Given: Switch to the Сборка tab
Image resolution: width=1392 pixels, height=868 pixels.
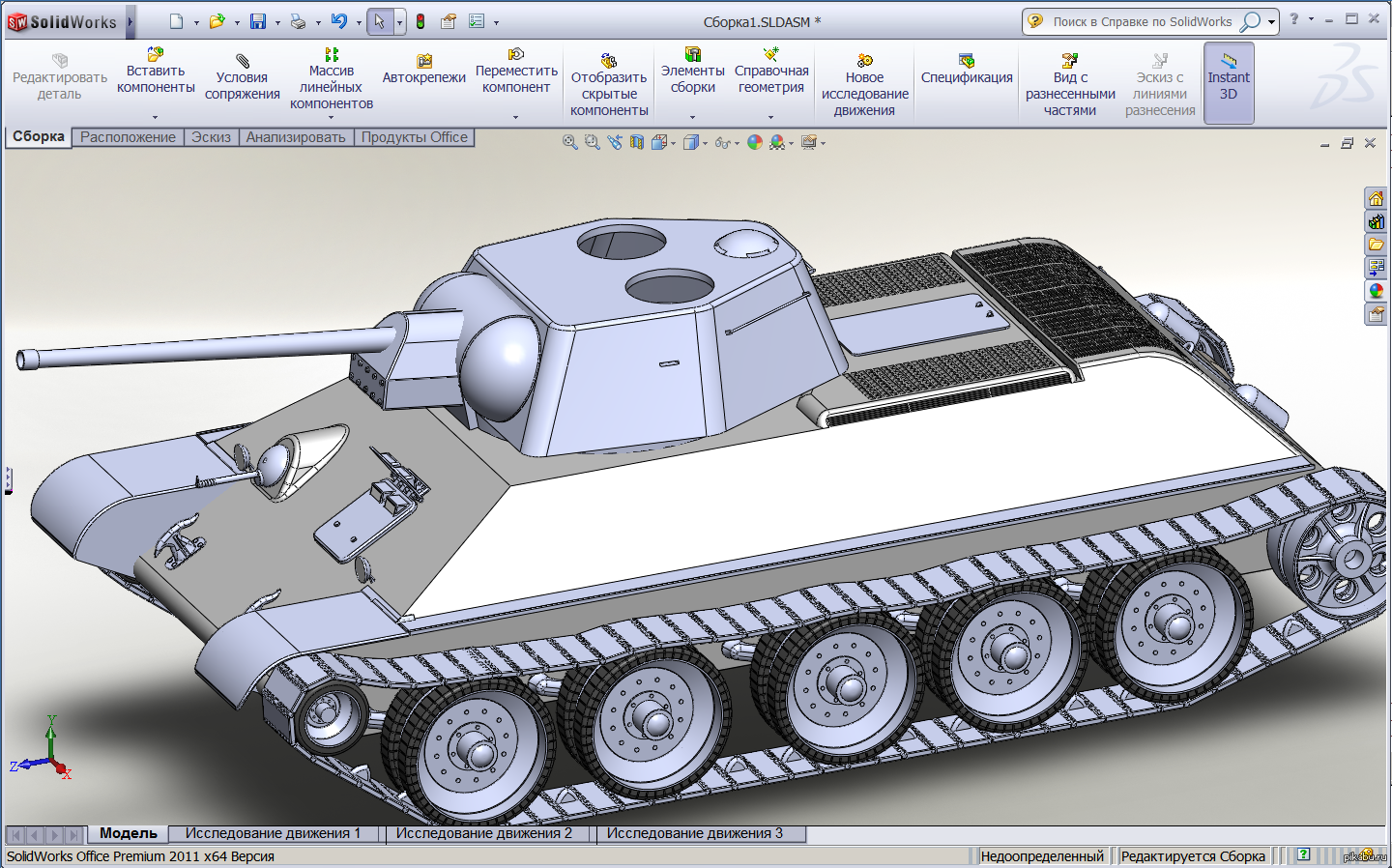Looking at the screenshot, I should (39, 137).
